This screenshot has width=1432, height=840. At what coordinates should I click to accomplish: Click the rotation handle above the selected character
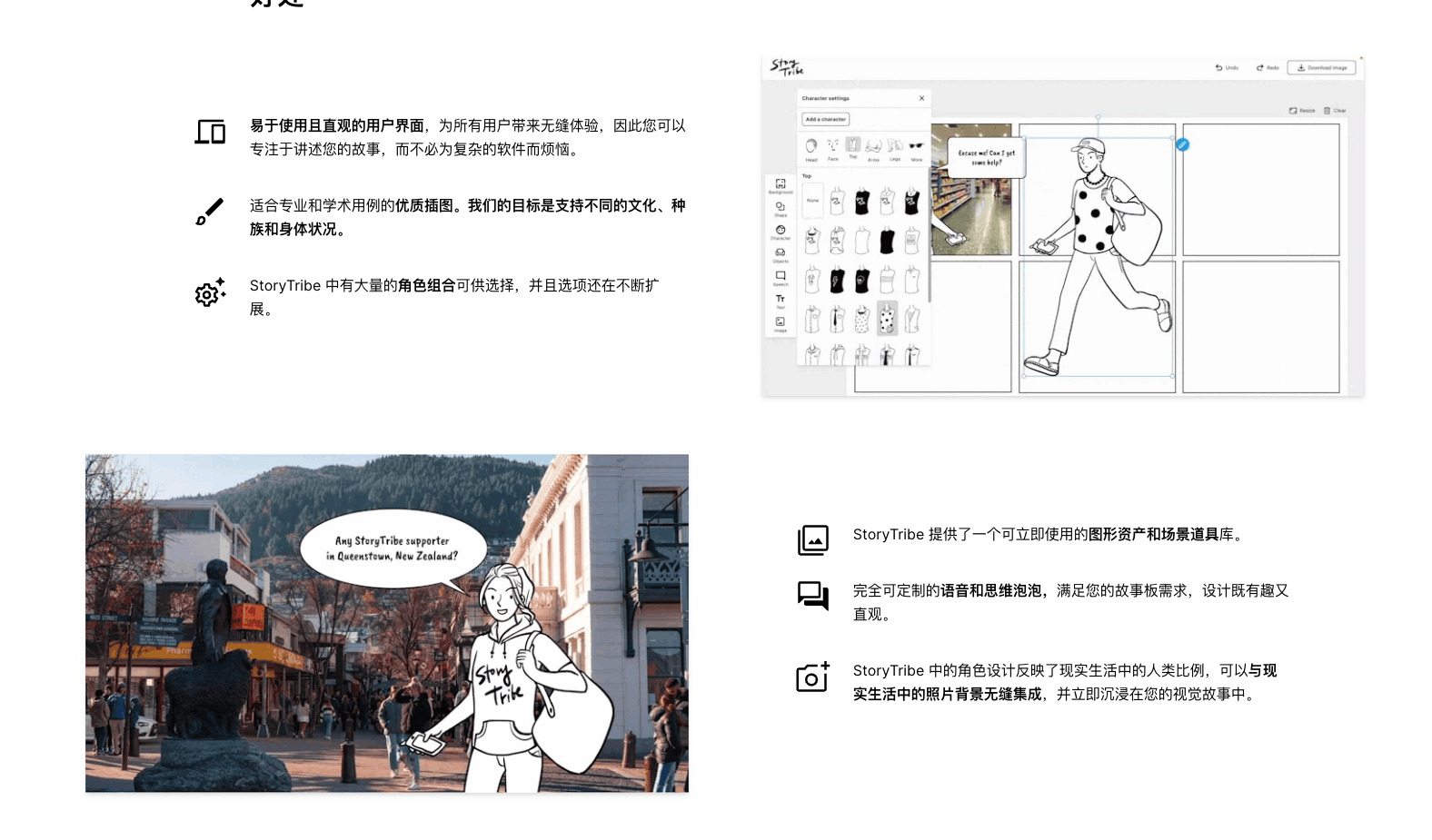click(x=1098, y=117)
